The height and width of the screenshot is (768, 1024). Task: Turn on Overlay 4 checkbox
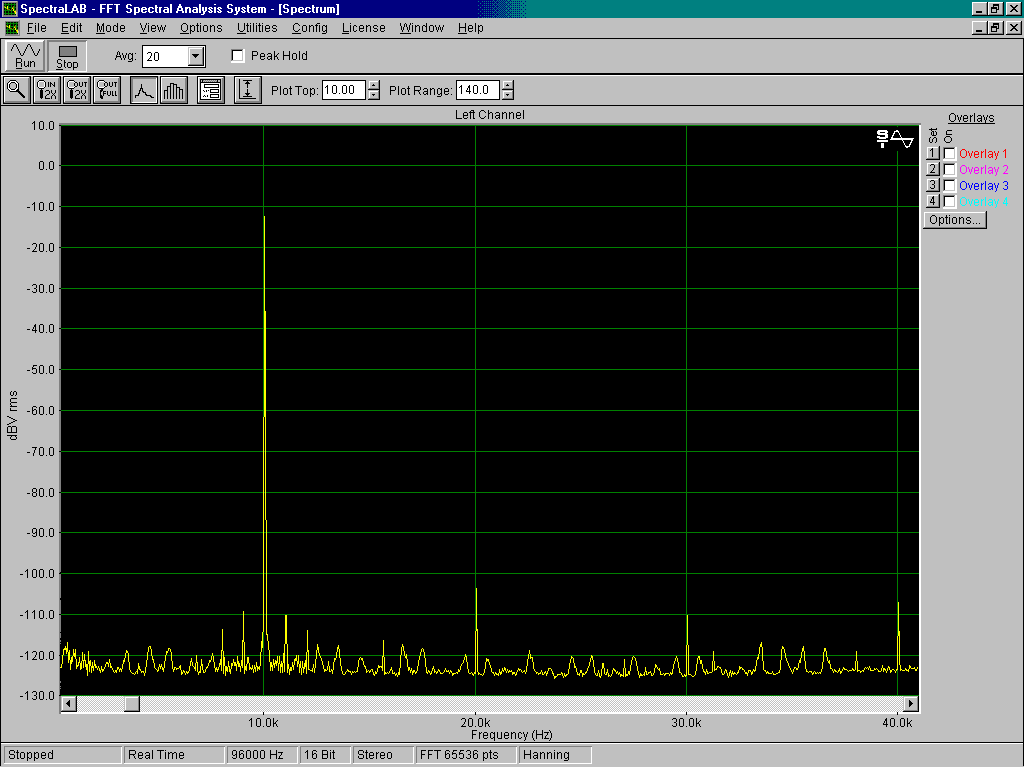[x=950, y=202]
